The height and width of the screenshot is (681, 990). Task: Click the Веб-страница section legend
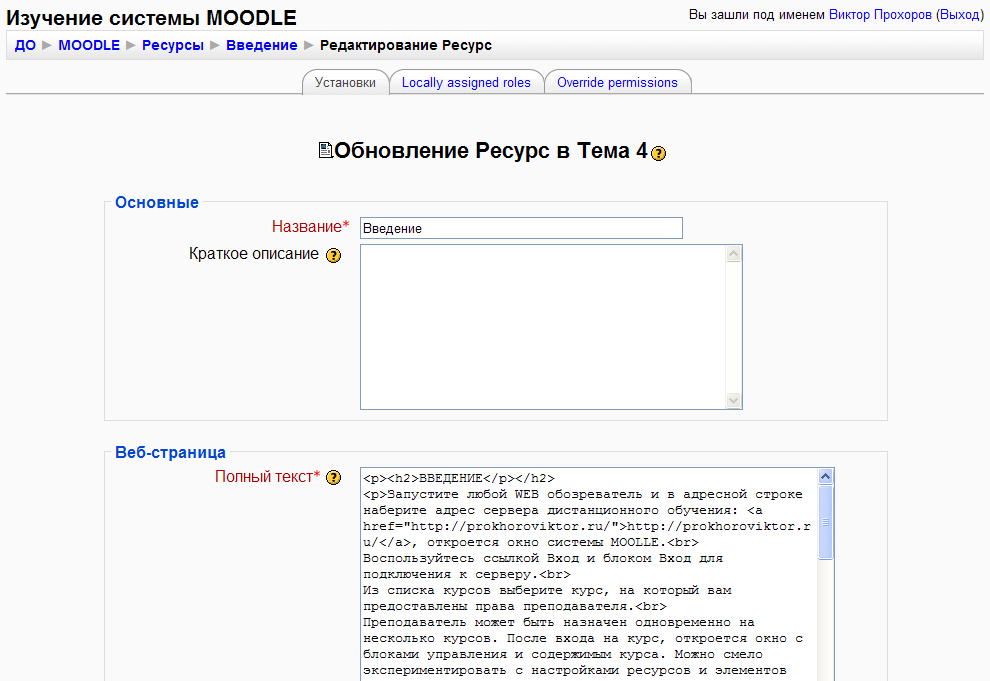point(170,453)
